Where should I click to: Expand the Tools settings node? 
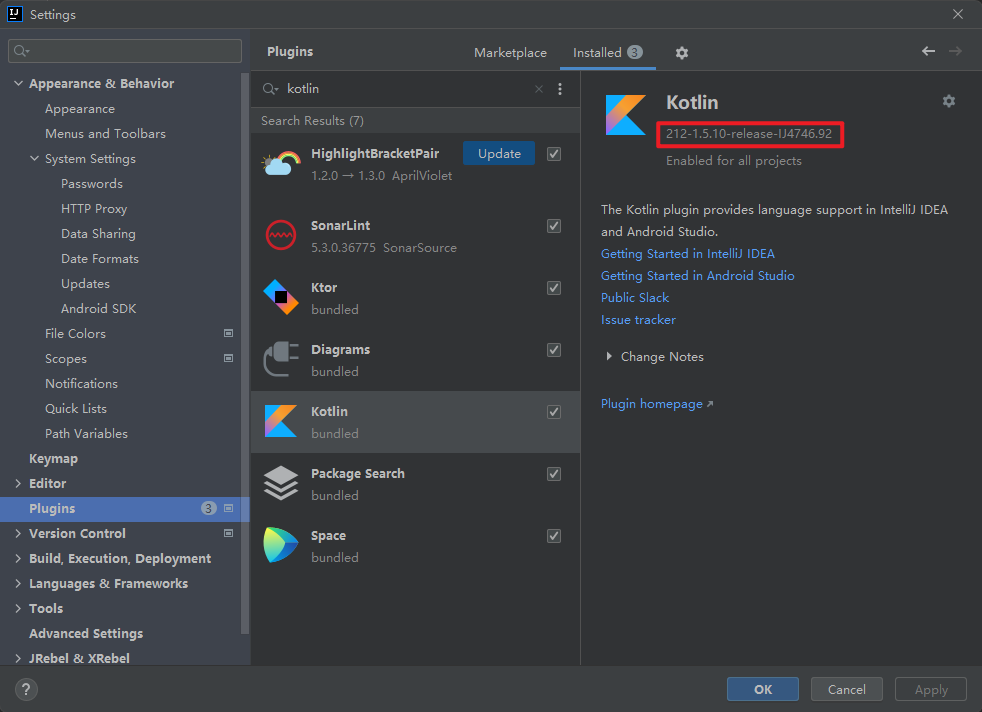click(18, 609)
